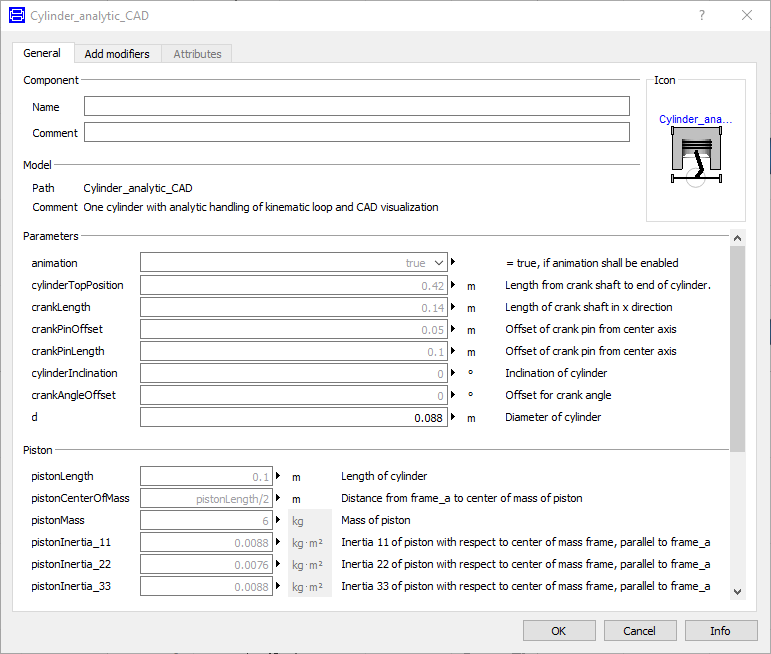
Task: Open the Info button
Action: tap(721, 630)
